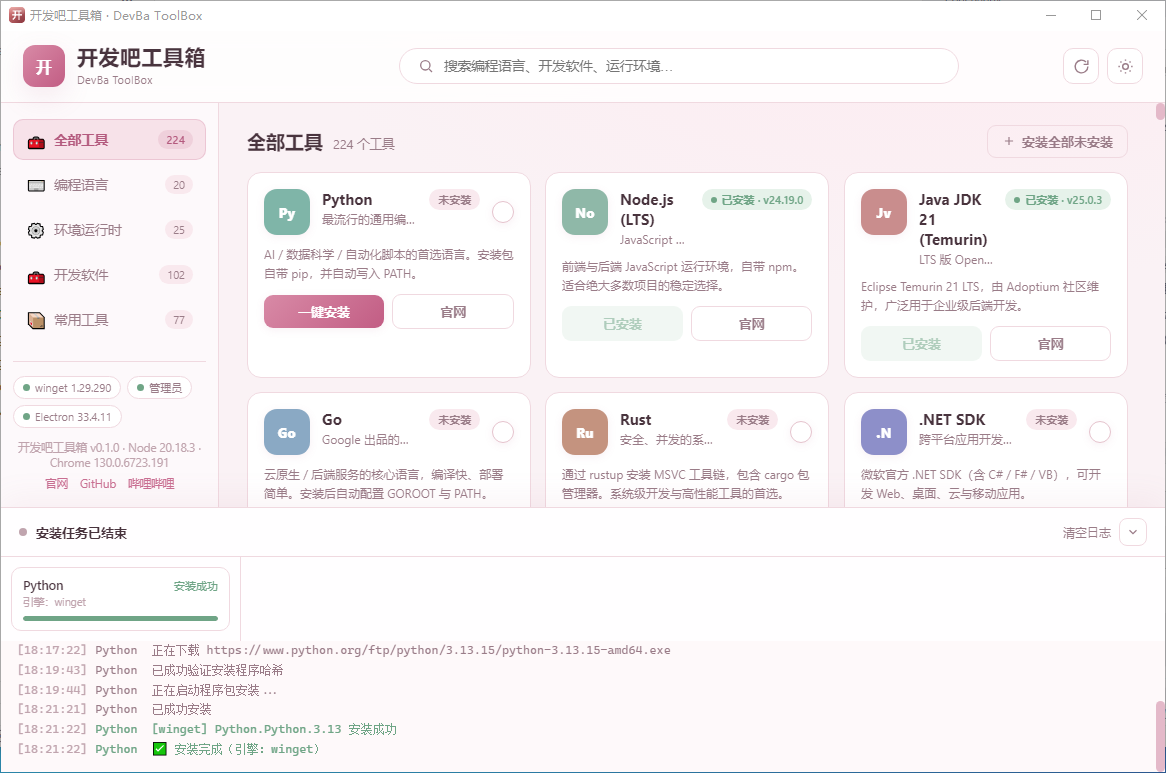Click the Java JDK 'Jv' tool icon
This screenshot has height=773, width=1166.
coord(884,212)
